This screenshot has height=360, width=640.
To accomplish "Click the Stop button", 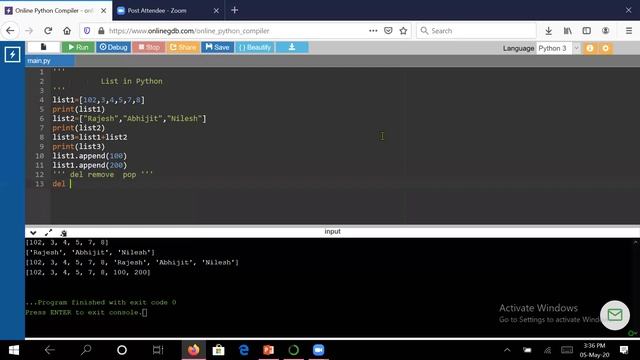I will [149, 47].
